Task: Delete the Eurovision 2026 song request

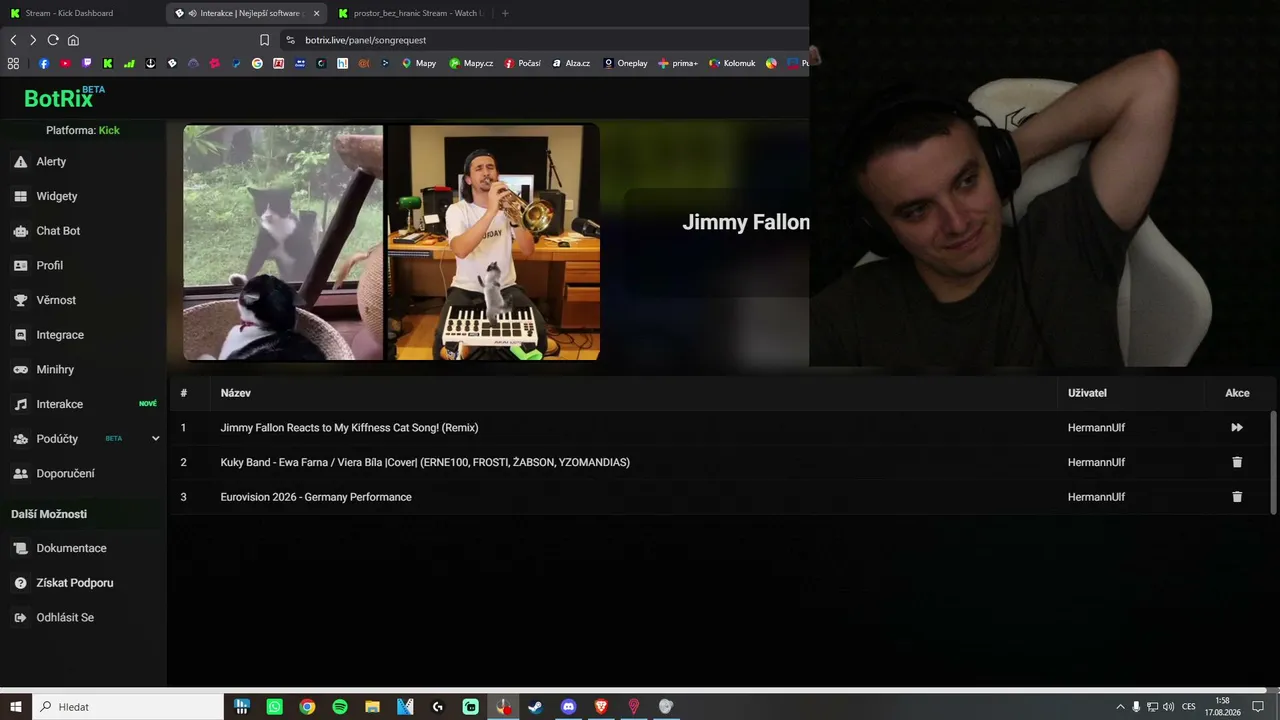Action: pyautogui.click(x=1237, y=497)
